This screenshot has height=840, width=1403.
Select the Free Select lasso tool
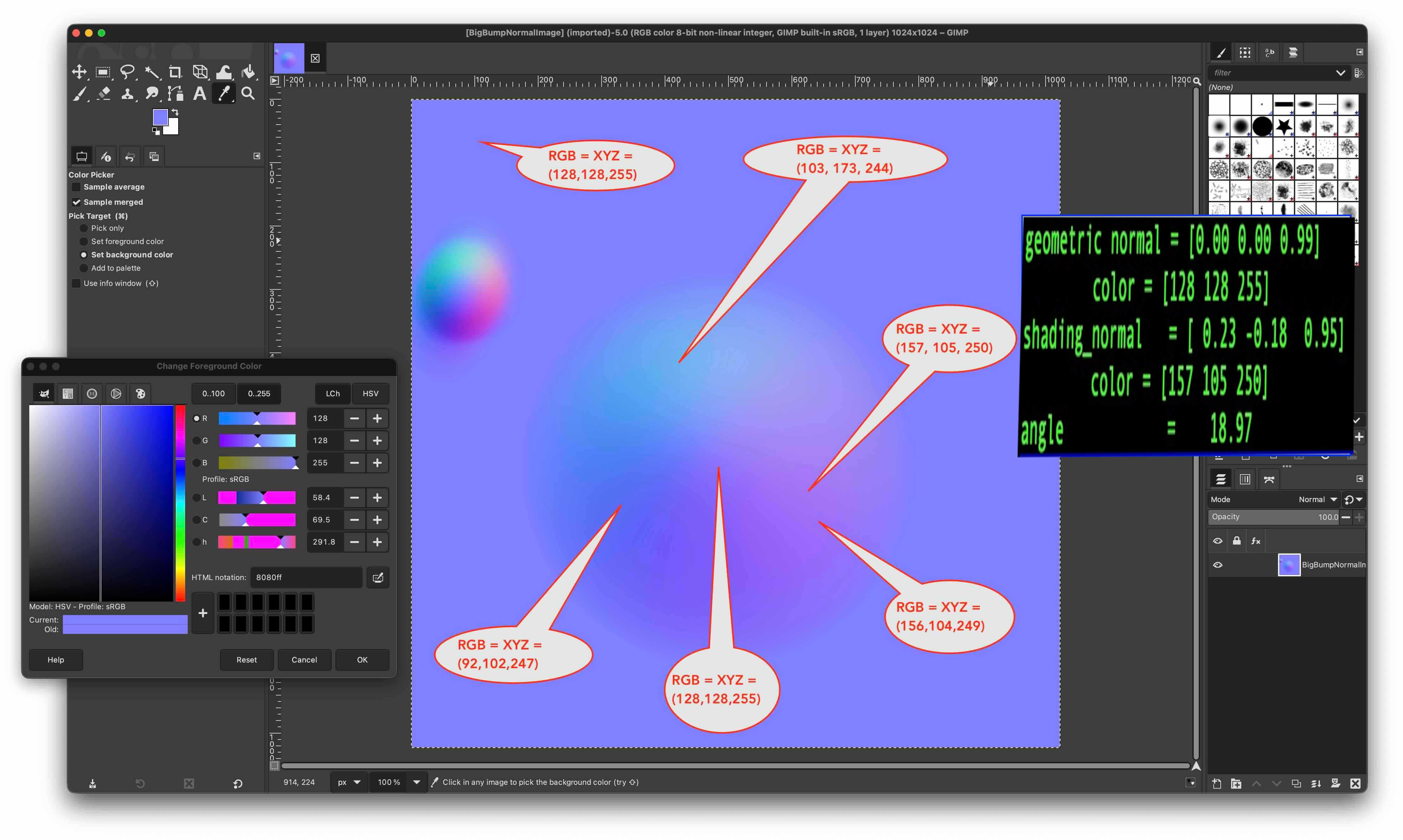point(127,72)
